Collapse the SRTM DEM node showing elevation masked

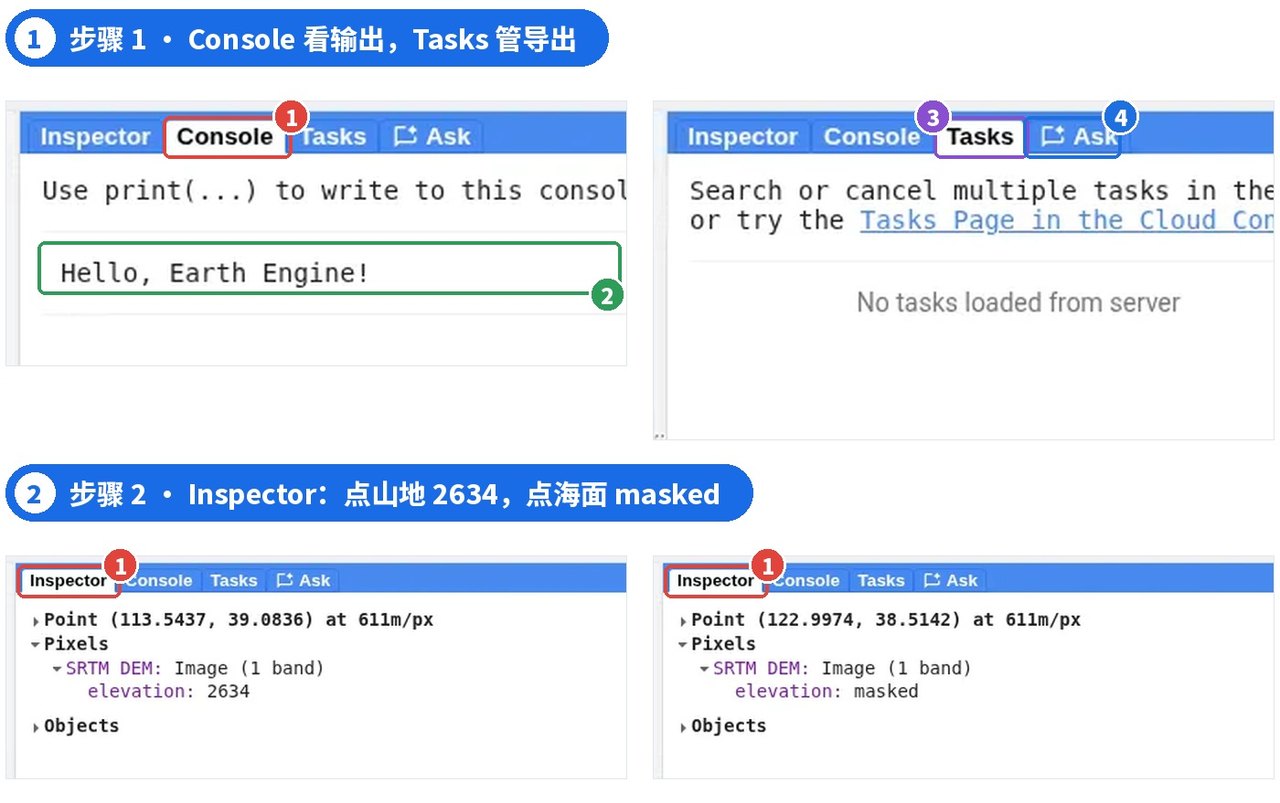point(704,668)
